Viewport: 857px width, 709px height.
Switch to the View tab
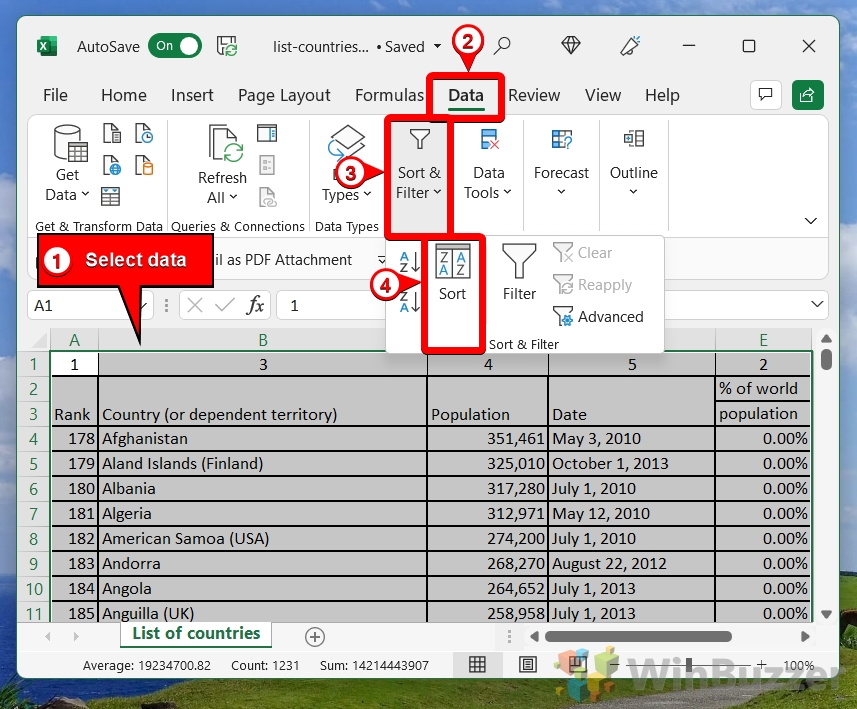click(603, 95)
